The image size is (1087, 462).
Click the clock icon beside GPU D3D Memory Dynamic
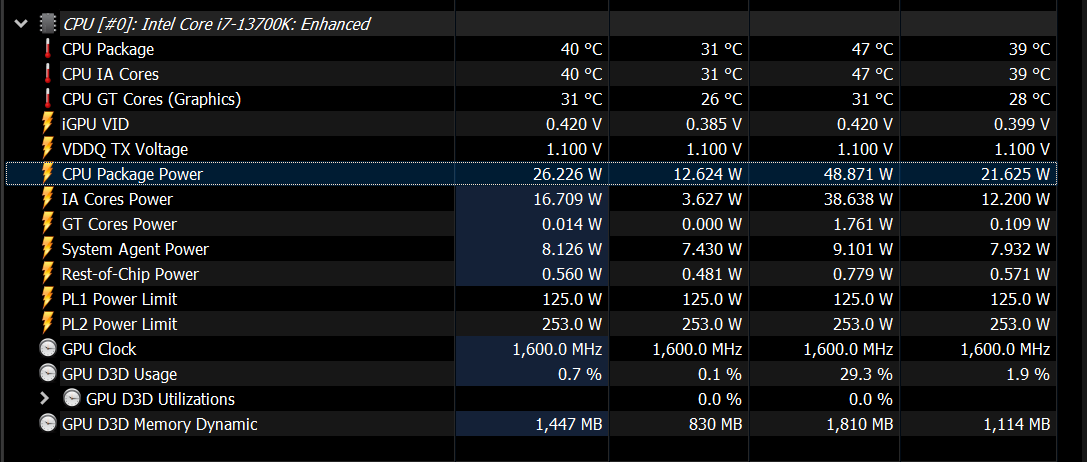pyautogui.click(x=47, y=423)
